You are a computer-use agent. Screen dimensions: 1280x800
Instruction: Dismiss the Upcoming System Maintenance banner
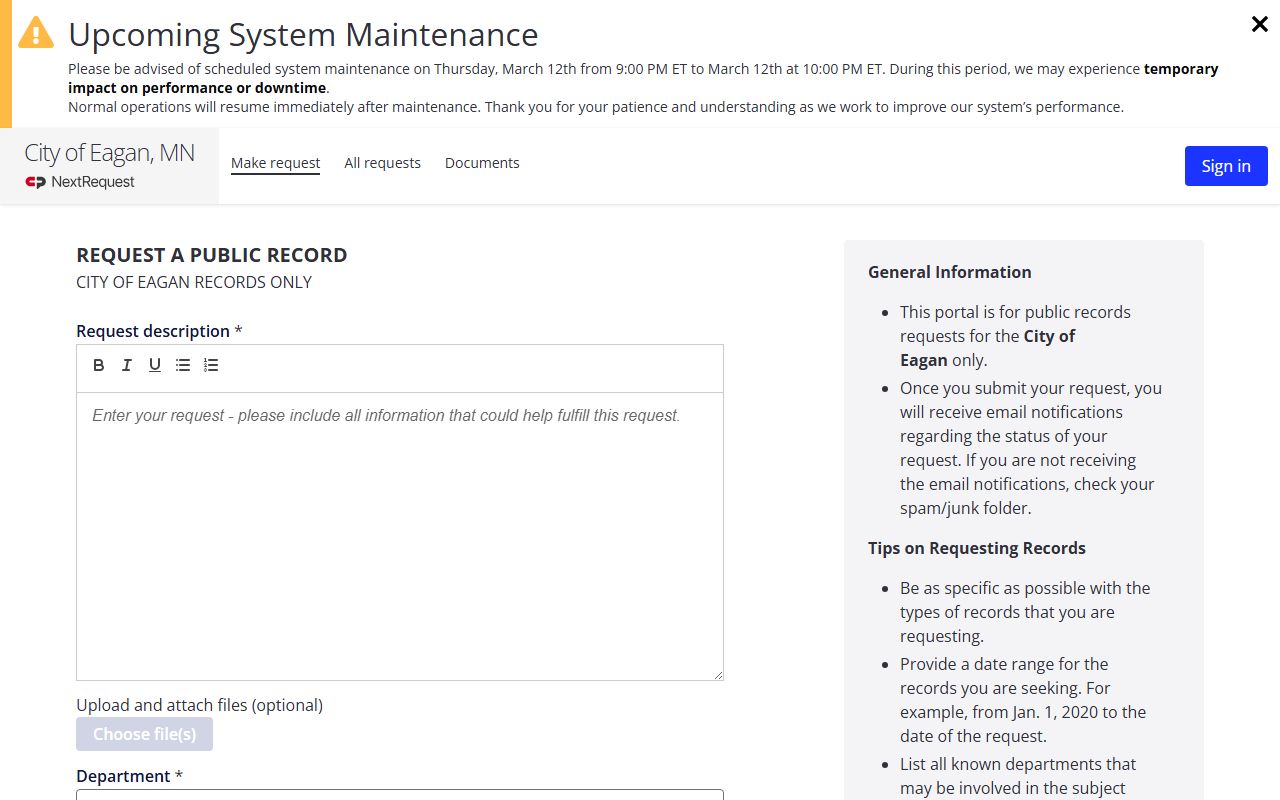[x=1259, y=24]
